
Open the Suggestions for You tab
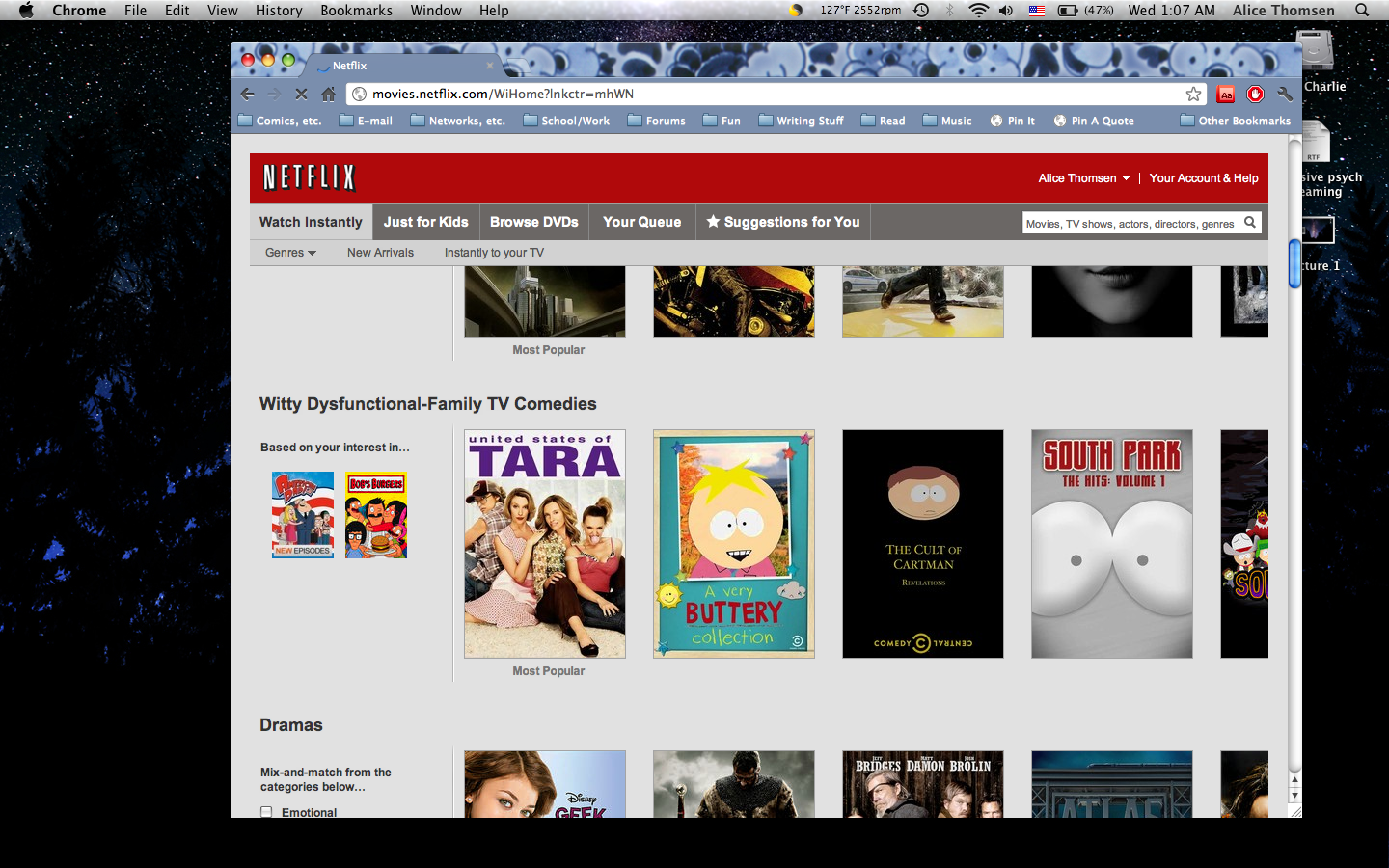[x=782, y=222]
